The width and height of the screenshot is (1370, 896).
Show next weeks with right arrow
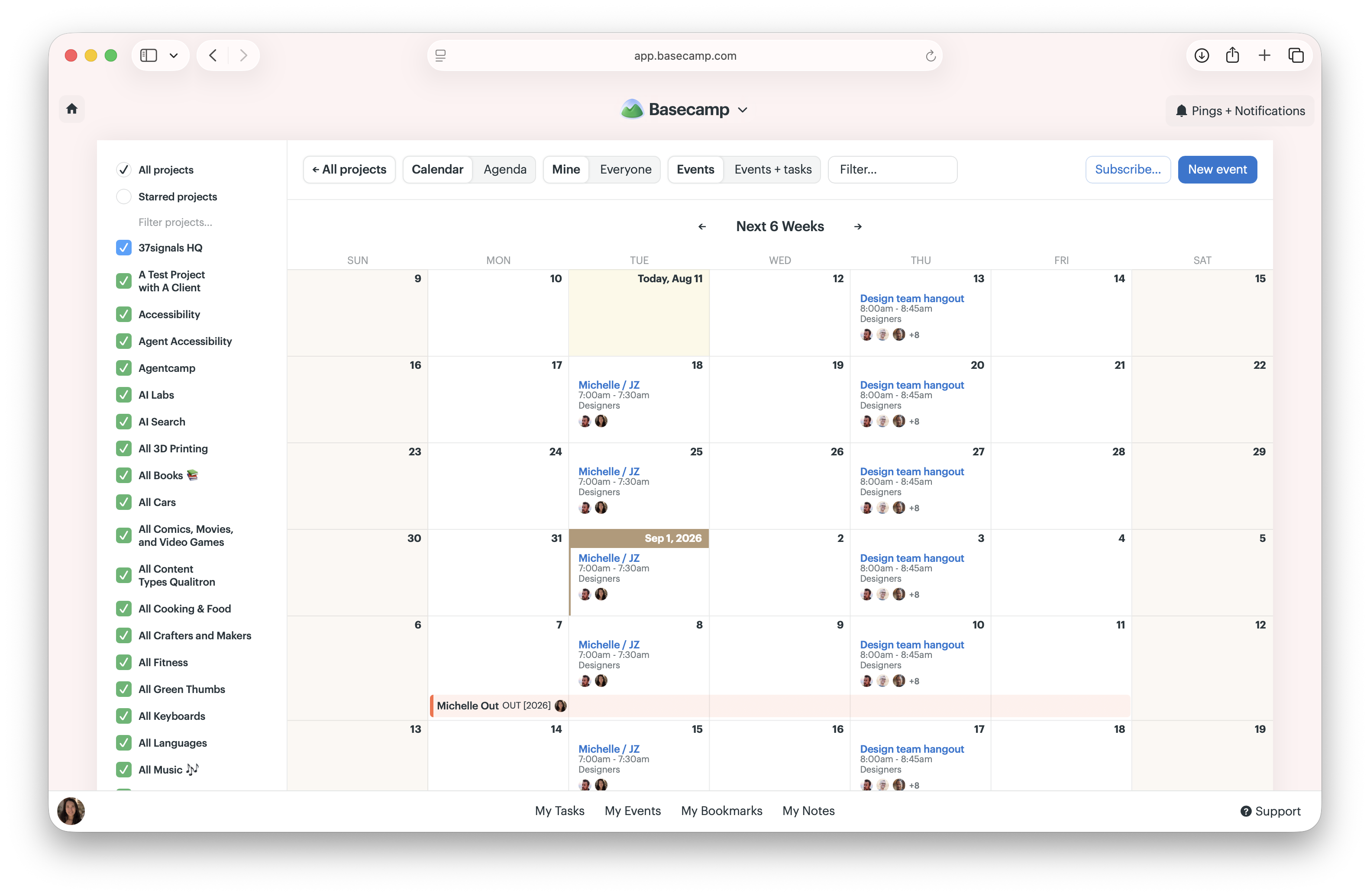point(858,227)
